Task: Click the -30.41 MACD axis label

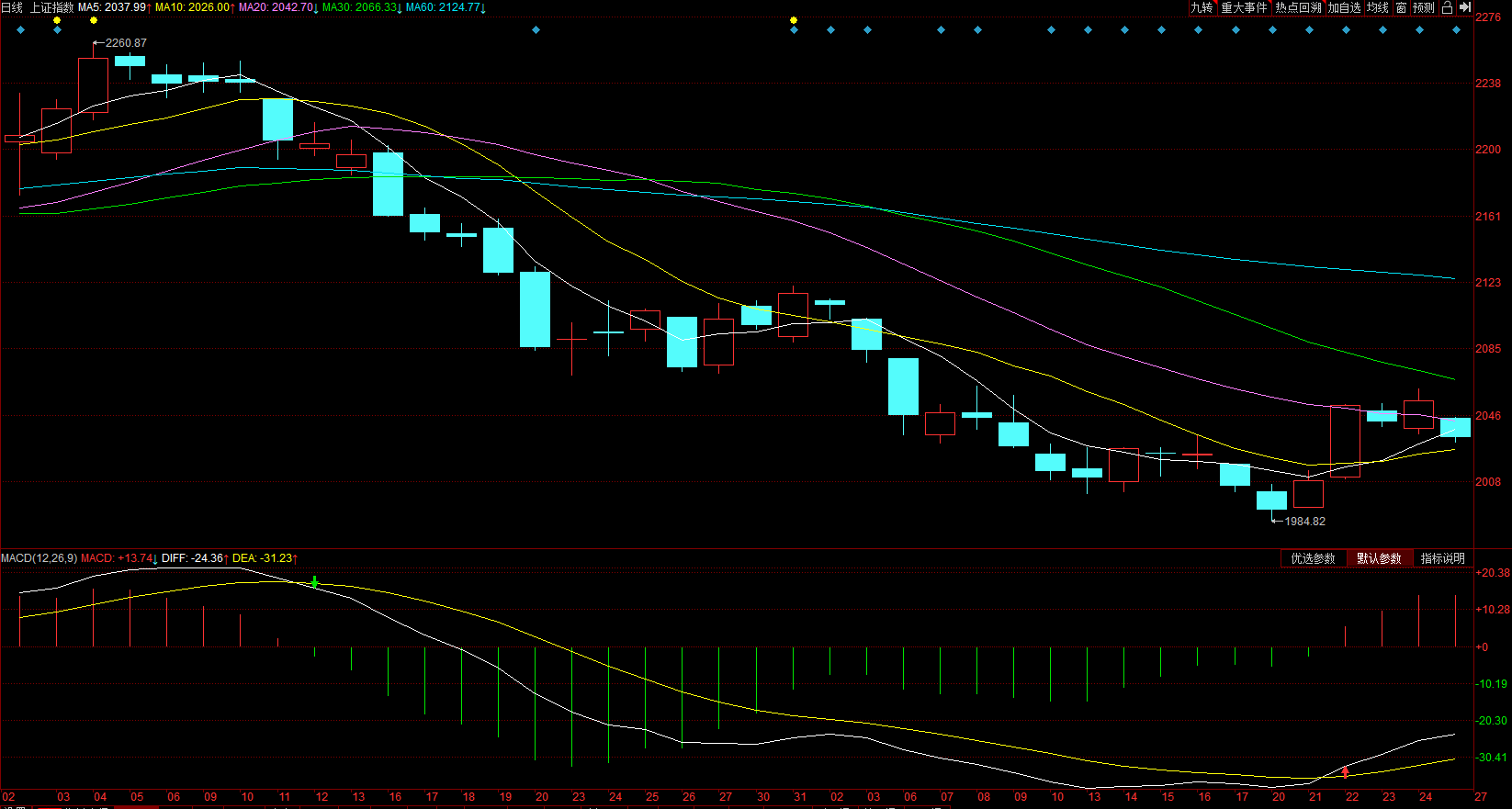Action: [x=1492, y=758]
